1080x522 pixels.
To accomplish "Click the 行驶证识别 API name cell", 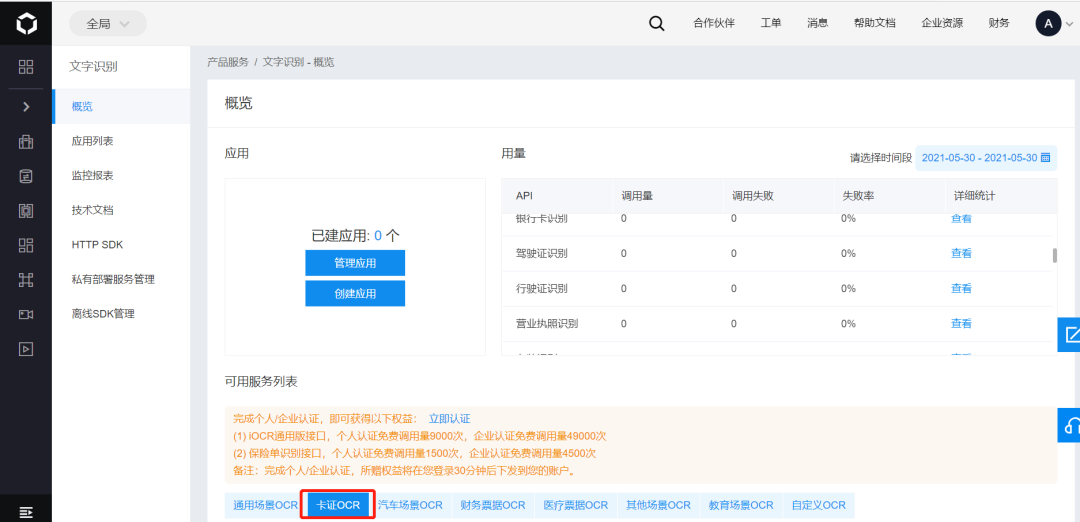I will coord(541,289).
